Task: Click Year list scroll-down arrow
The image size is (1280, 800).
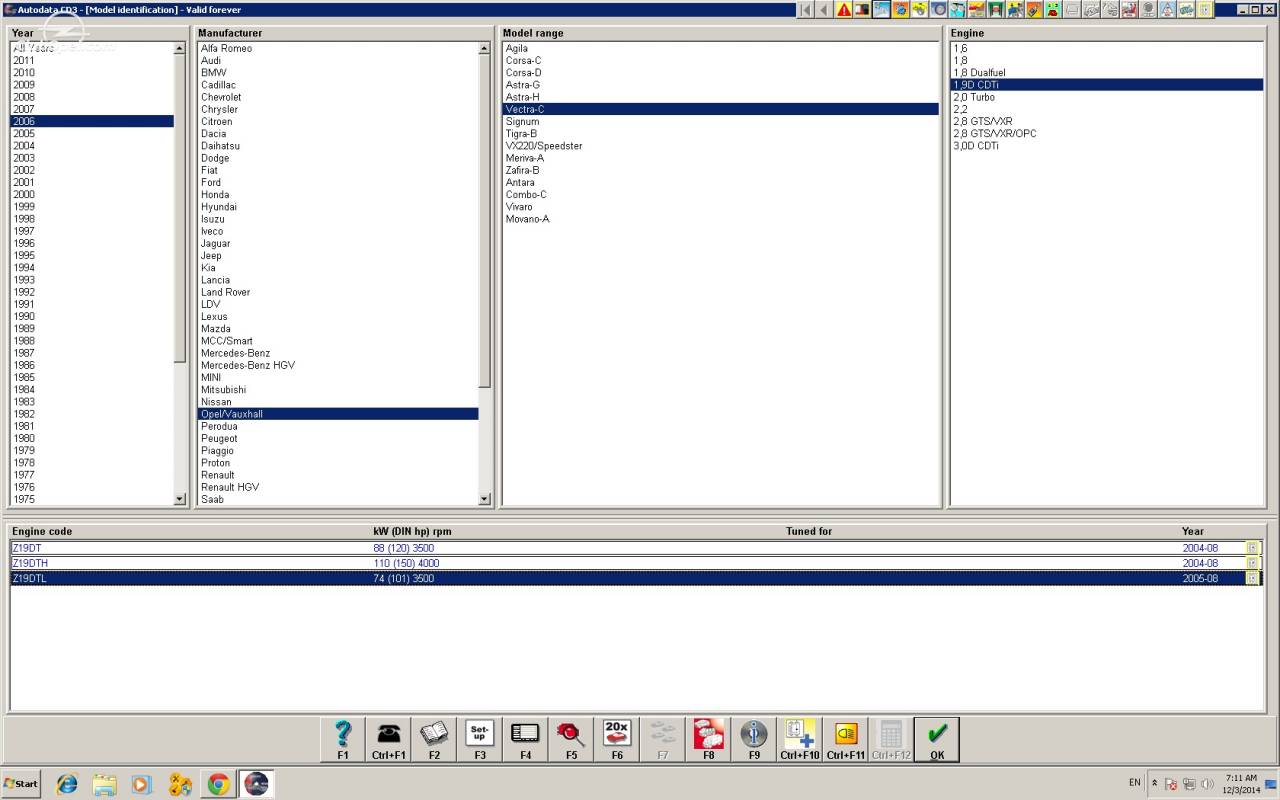Action: 180,499
